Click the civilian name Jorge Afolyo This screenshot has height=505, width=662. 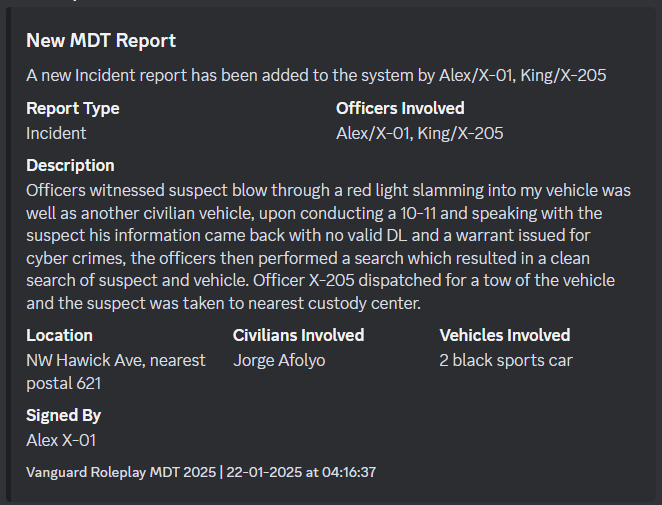pyautogui.click(x=279, y=361)
